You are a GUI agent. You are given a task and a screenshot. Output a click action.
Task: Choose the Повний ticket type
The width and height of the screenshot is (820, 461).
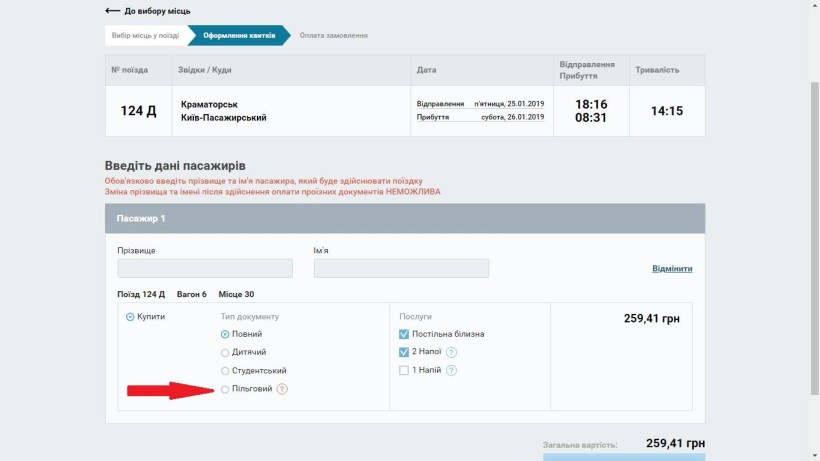pyautogui.click(x=225, y=334)
